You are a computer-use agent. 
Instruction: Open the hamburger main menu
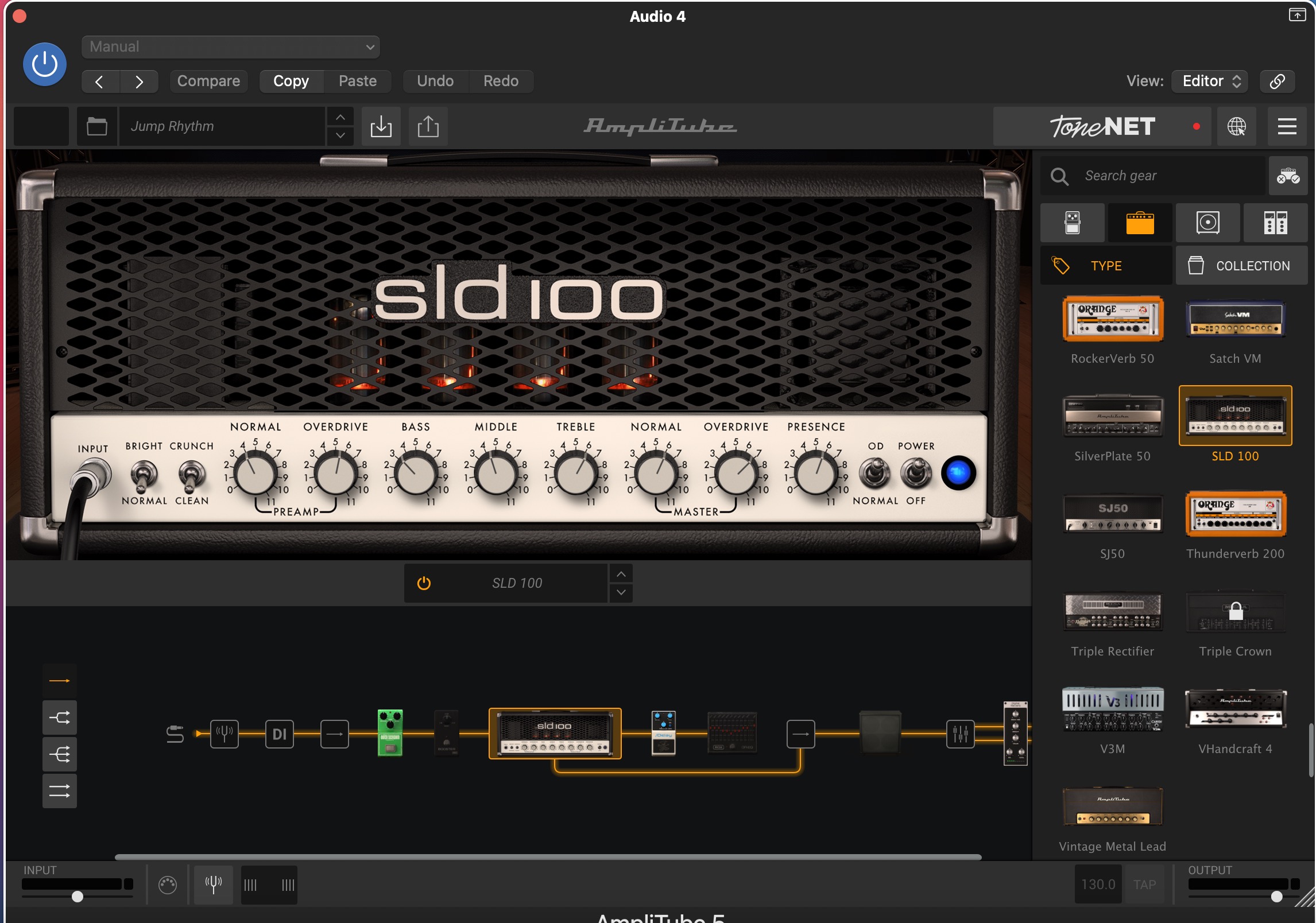tap(1287, 126)
